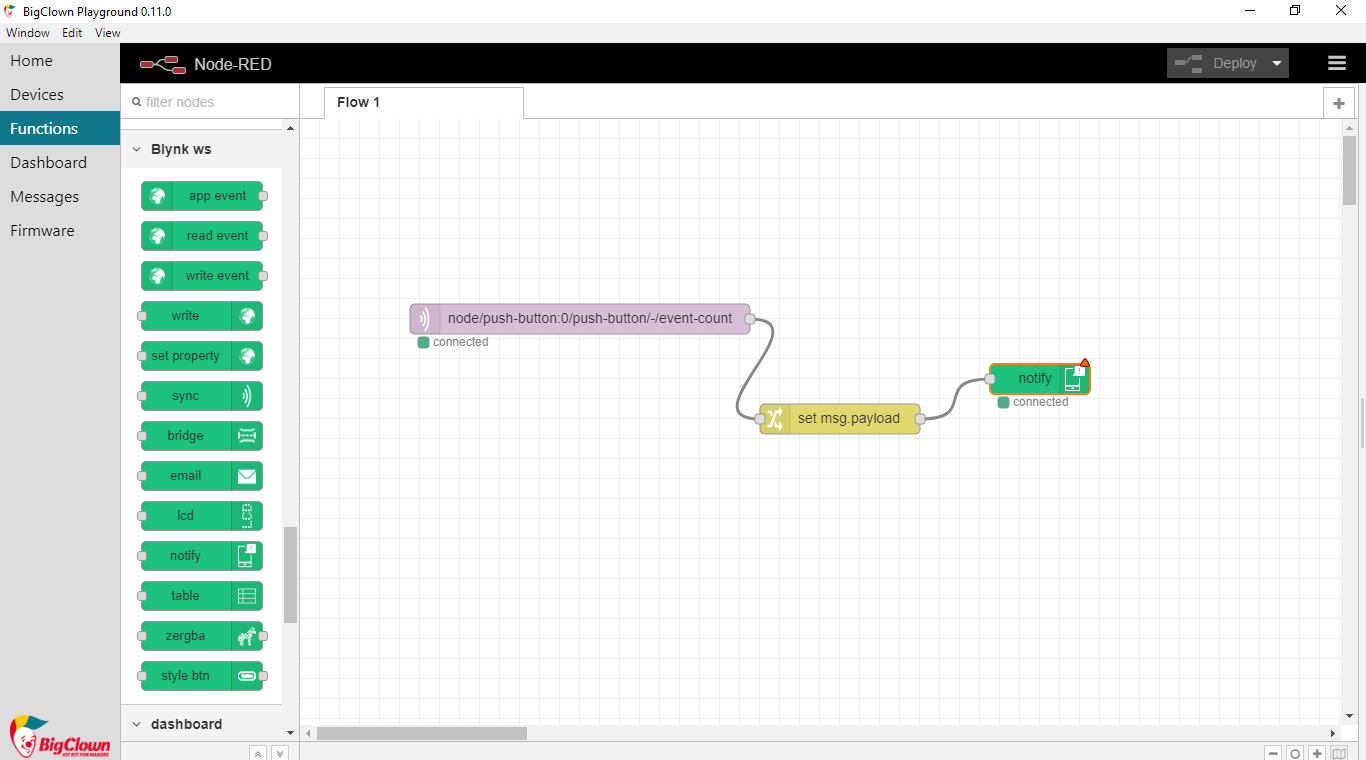
Task: Click the canvas scroll right arrow
Action: click(x=1333, y=733)
